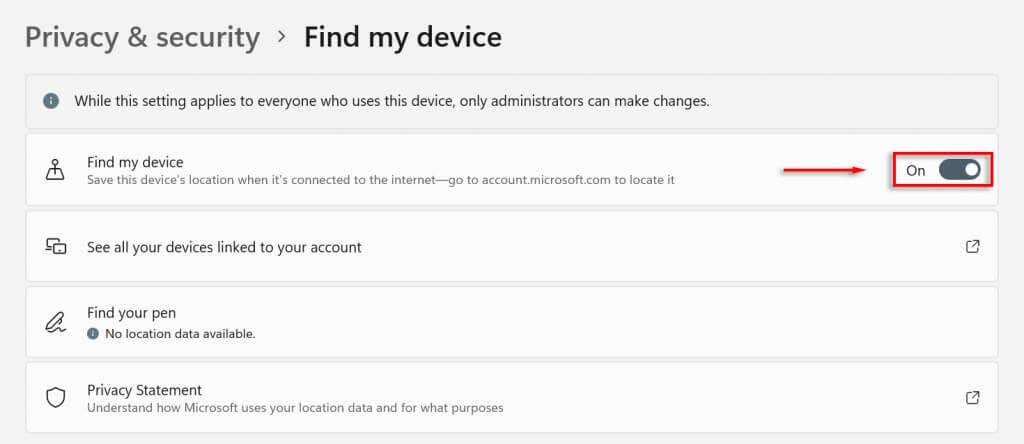Screen dimensions: 1024x444
Task: Click the breadcrumb chevron separator
Action: [x=282, y=38]
